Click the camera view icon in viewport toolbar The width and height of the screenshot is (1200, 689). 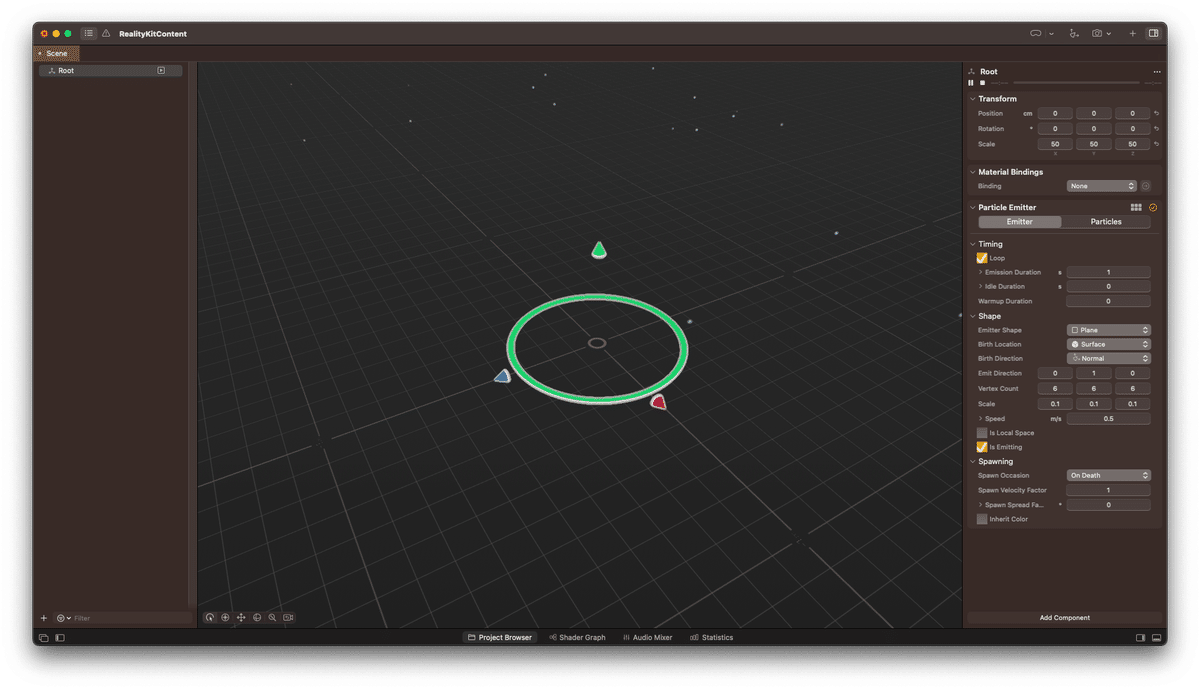(x=288, y=618)
